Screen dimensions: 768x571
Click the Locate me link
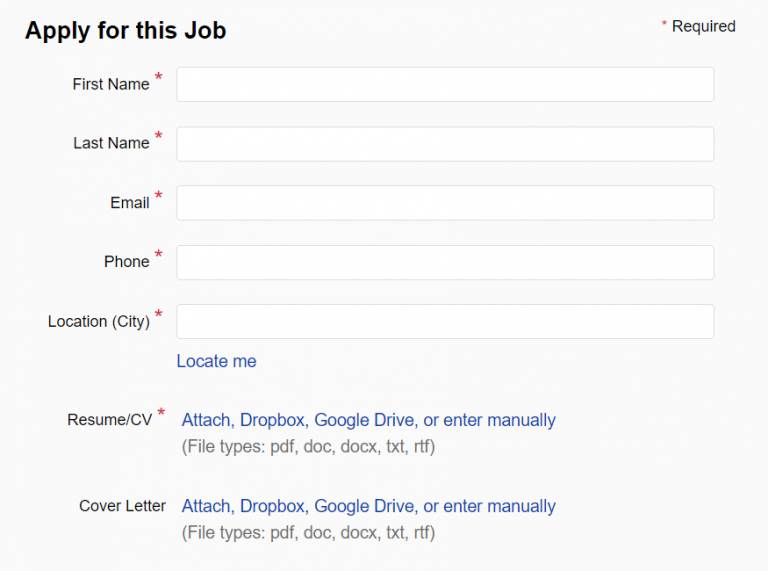(x=216, y=361)
